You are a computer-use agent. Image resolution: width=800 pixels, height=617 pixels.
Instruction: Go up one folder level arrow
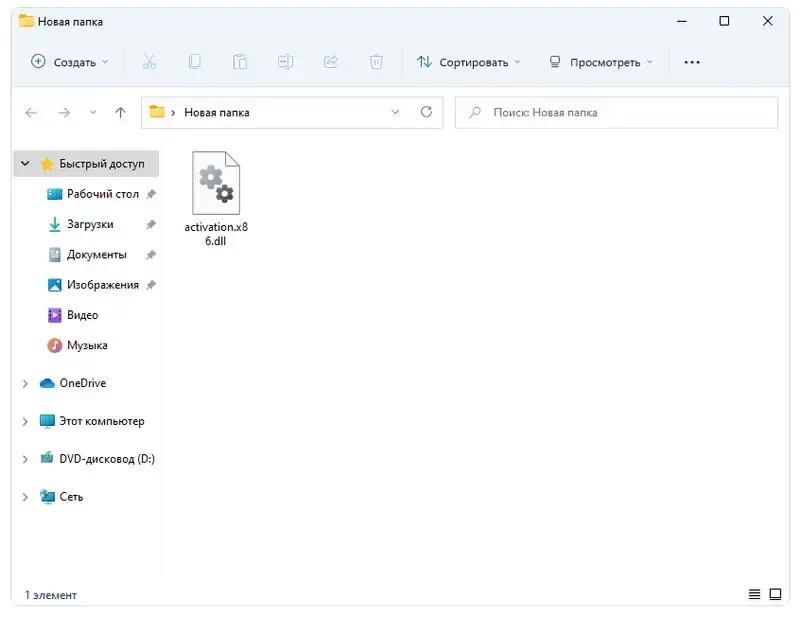click(120, 112)
